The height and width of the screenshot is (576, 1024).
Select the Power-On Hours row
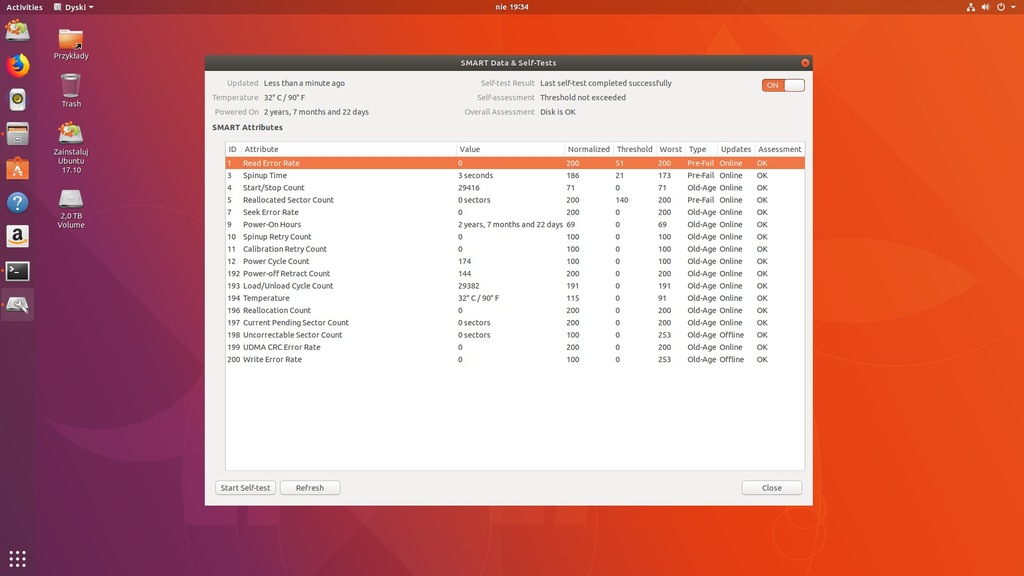pos(515,225)
